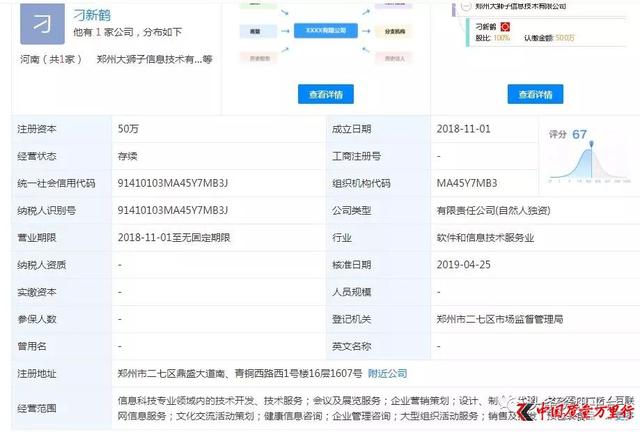Viewport: 640px width, 432px height.
Task: Click the 注册资本 label cell
Action: point(62,129)
